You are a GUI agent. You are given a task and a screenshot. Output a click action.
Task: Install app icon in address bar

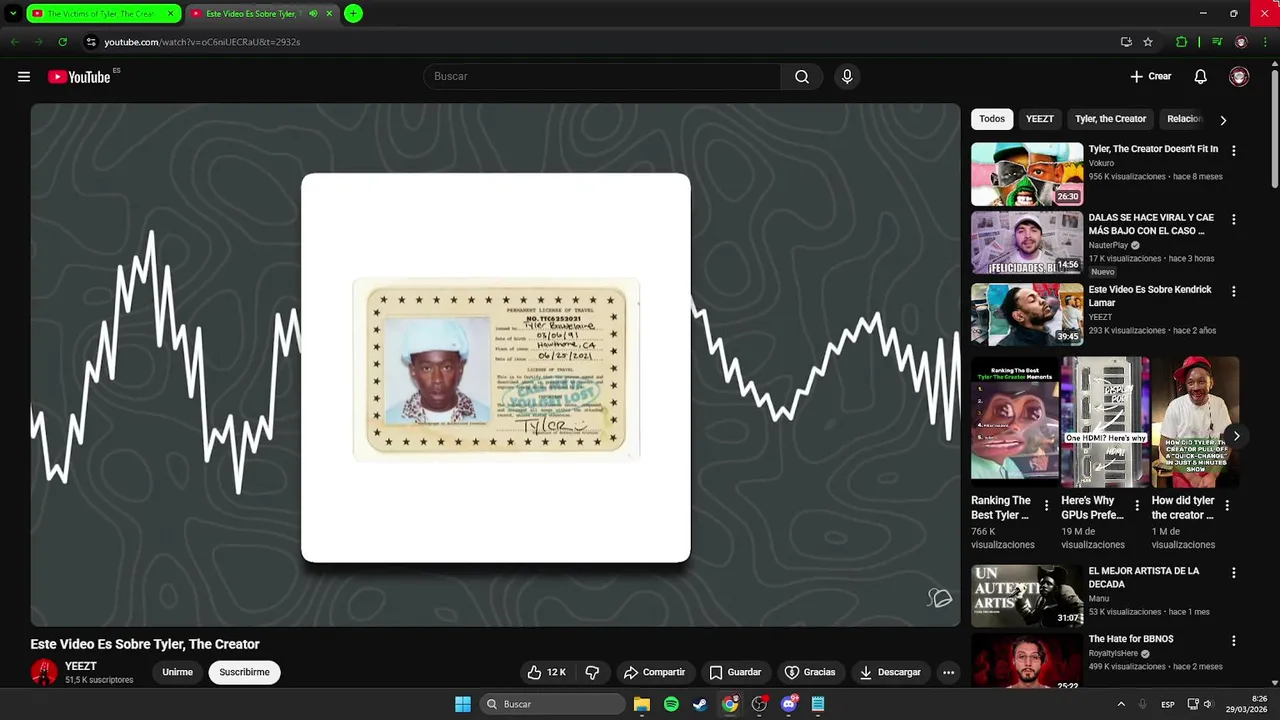coord(1126,42)
